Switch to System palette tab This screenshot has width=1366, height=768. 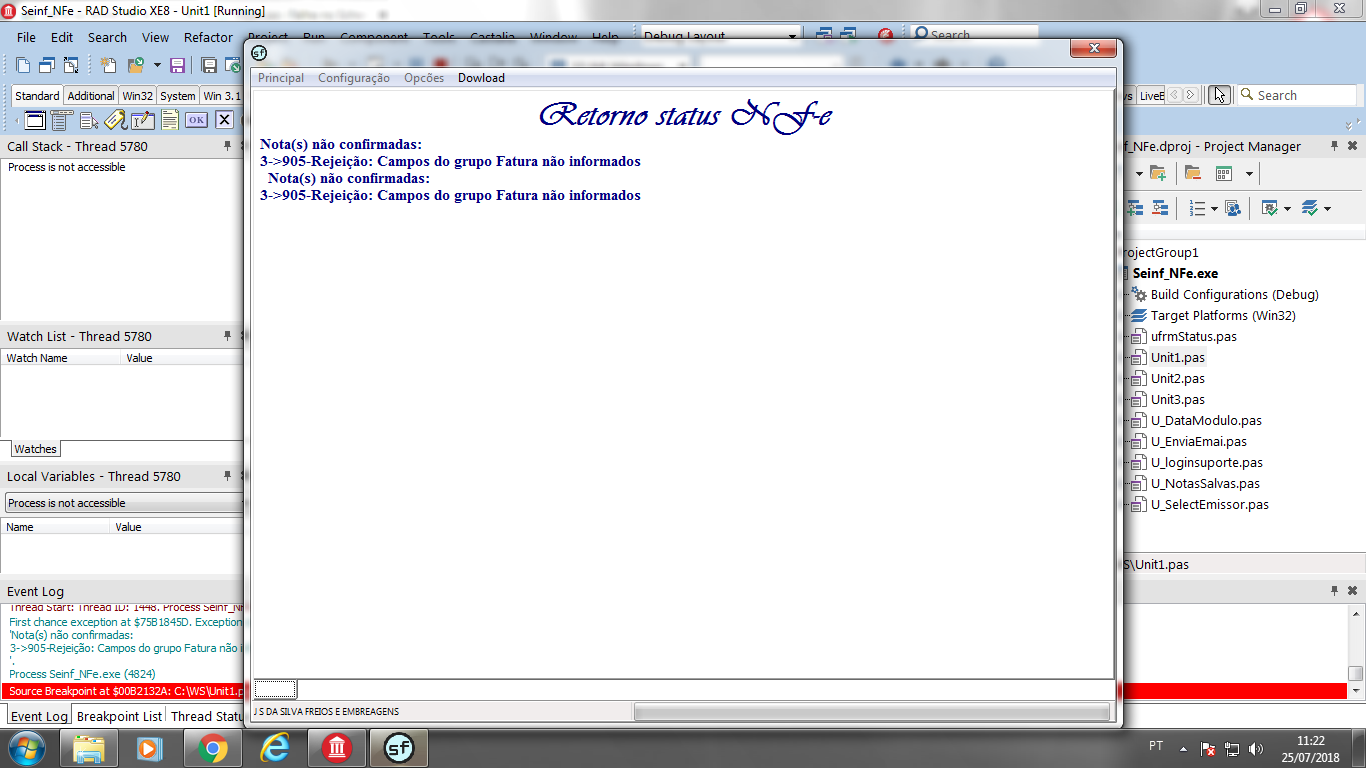pos(178,96)
